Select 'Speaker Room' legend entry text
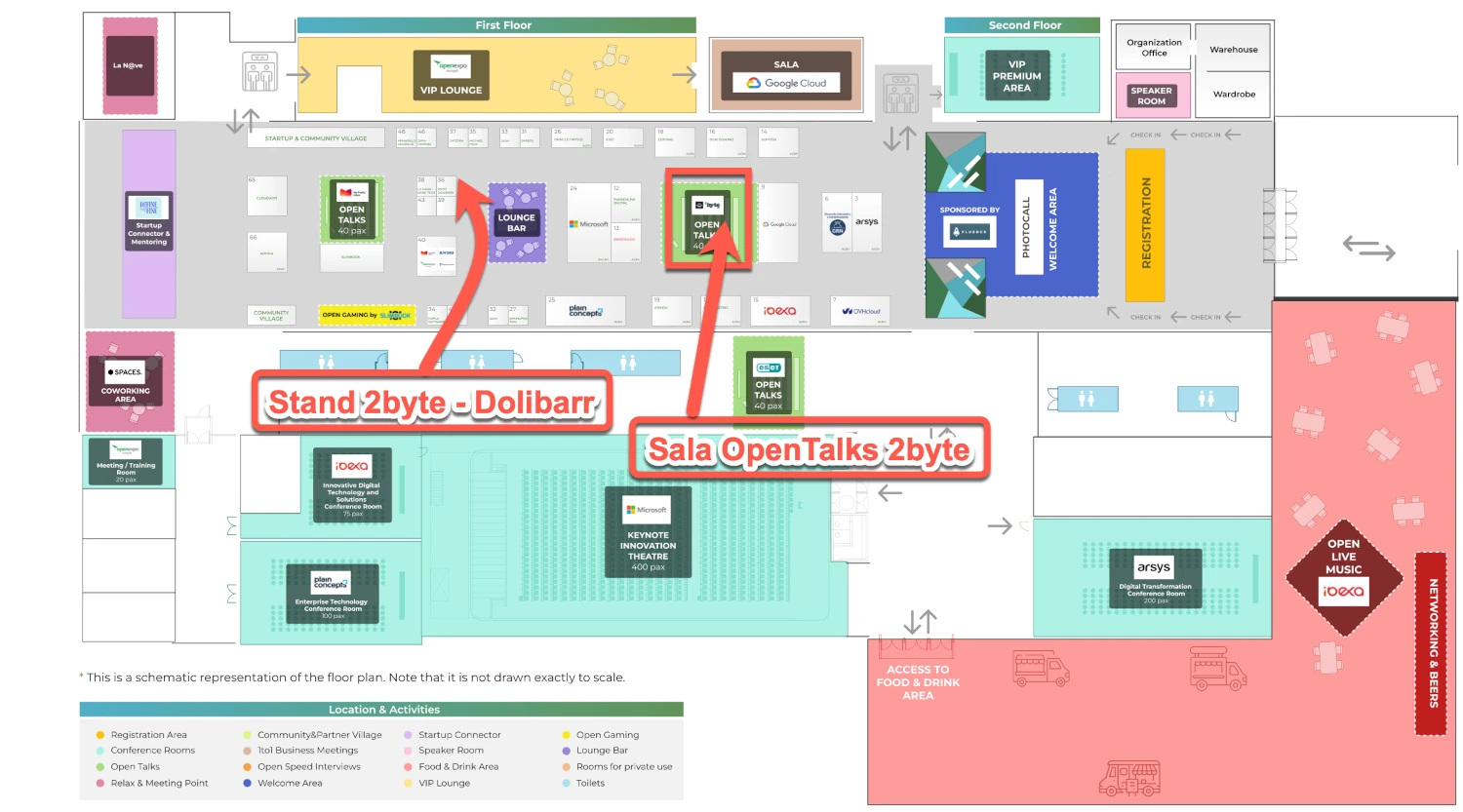 tap(451, 751)
